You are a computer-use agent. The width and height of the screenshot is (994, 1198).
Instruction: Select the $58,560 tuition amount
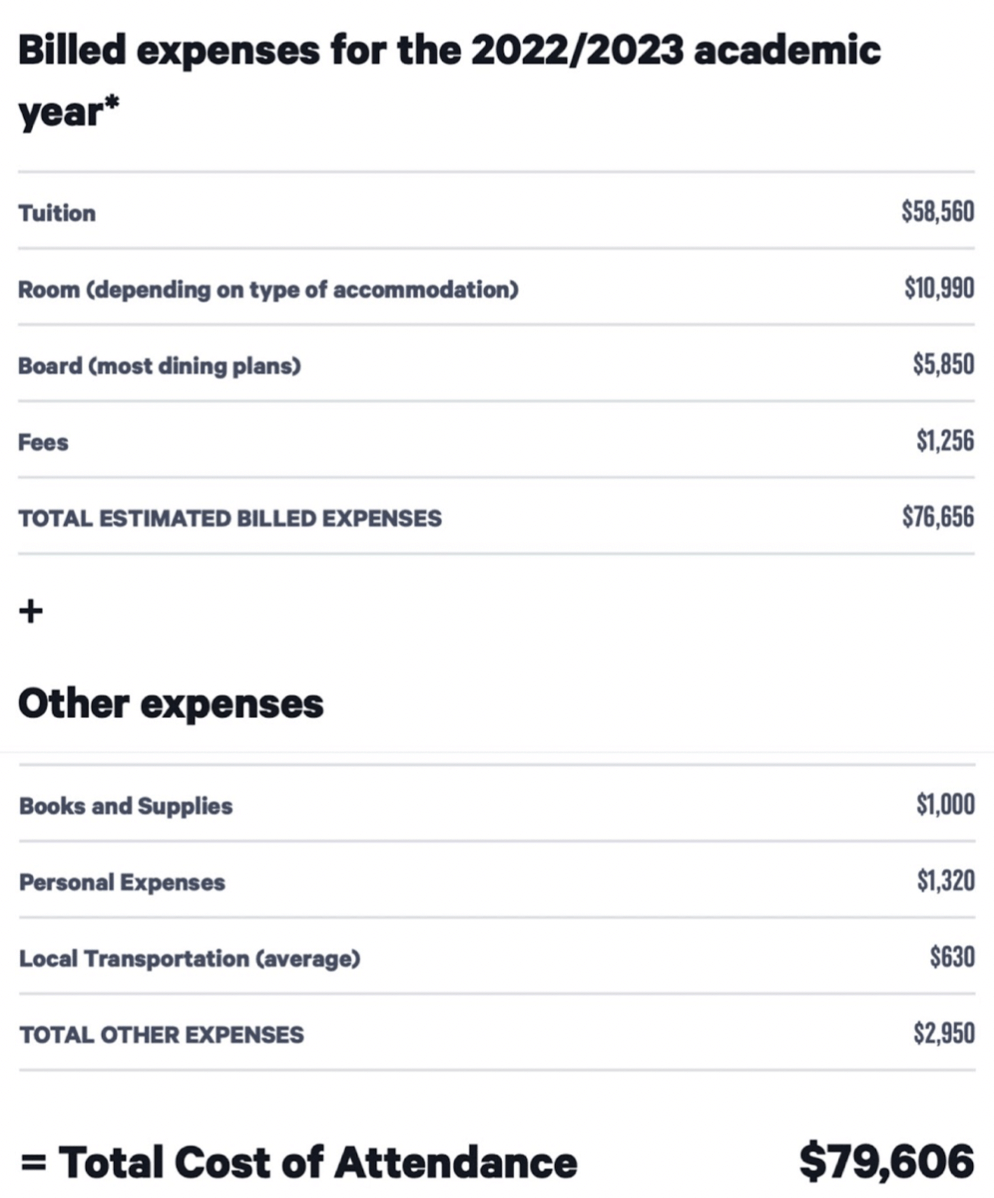pos(937,212)
